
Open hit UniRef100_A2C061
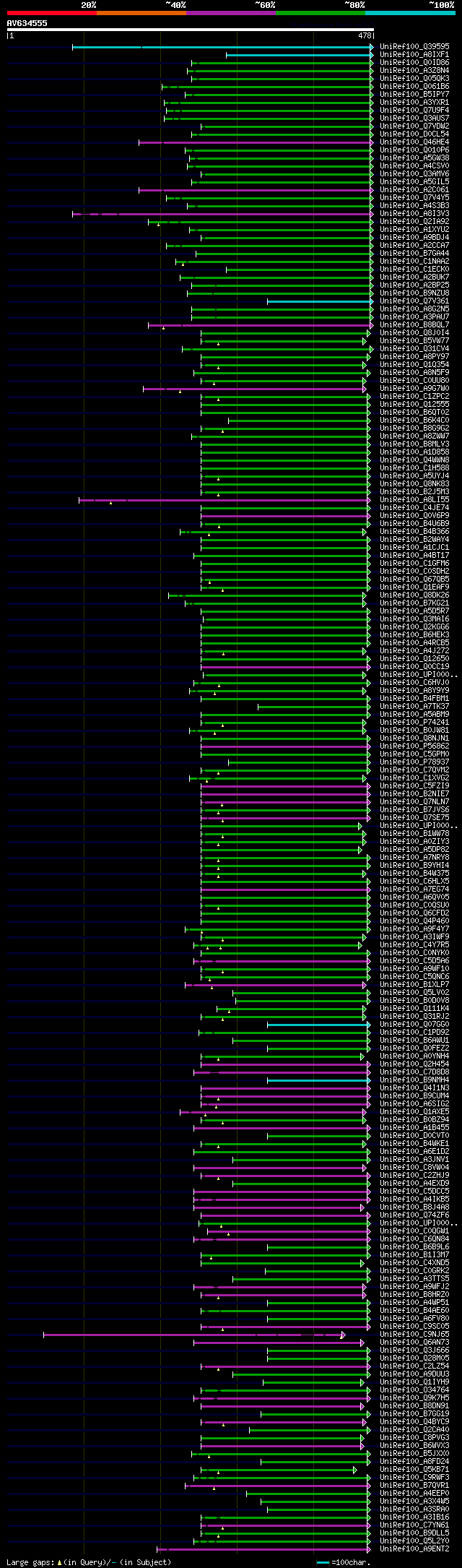coord(414,189)
